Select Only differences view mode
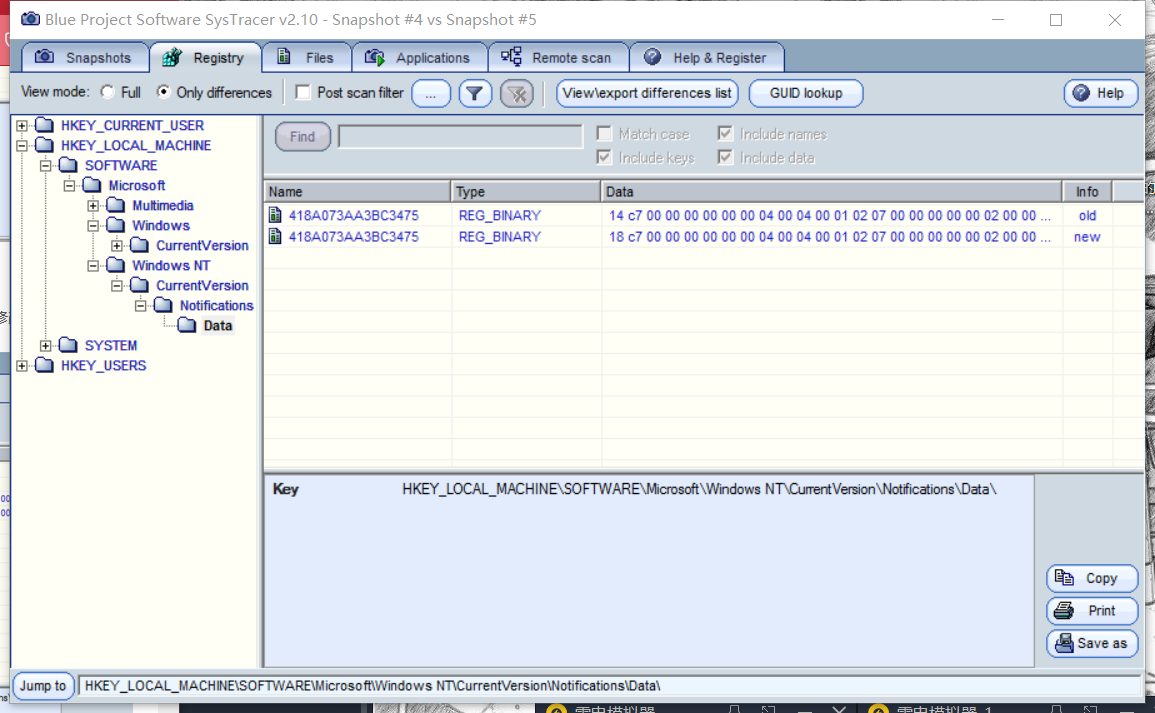Image resolution: width=1155 pixels, height=713 pixels. pyautogui.click(x=164, y=92)
